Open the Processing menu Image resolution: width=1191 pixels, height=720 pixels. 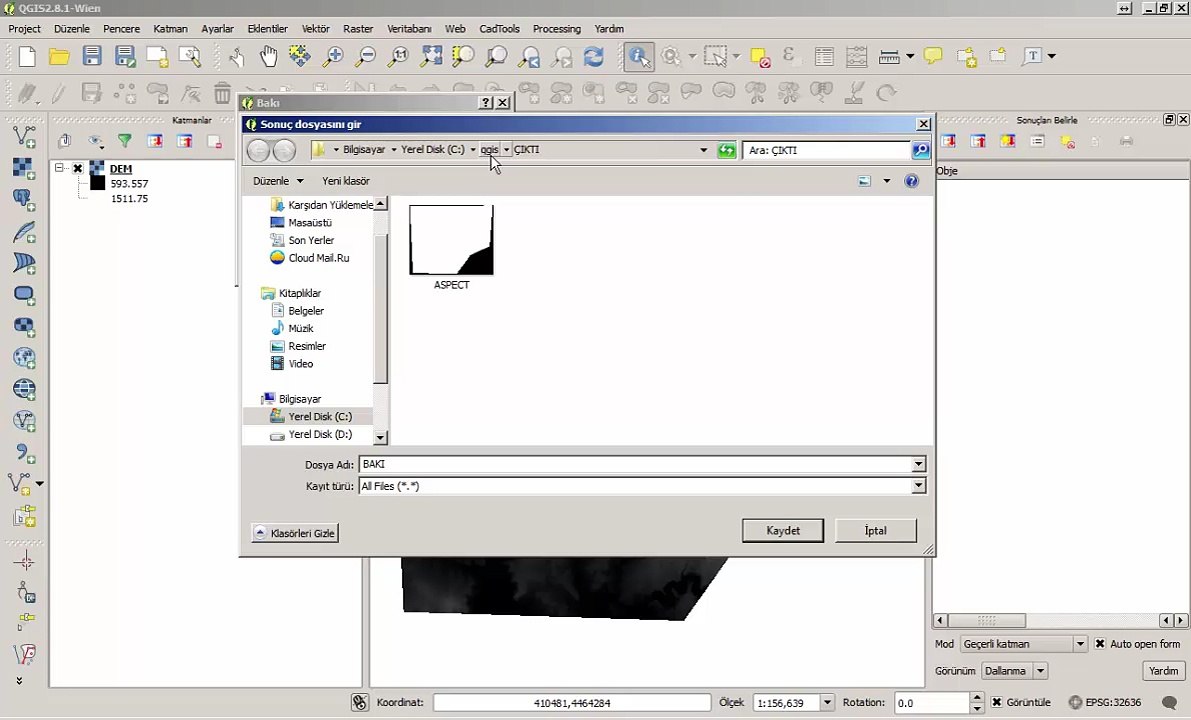click(557, 29)
